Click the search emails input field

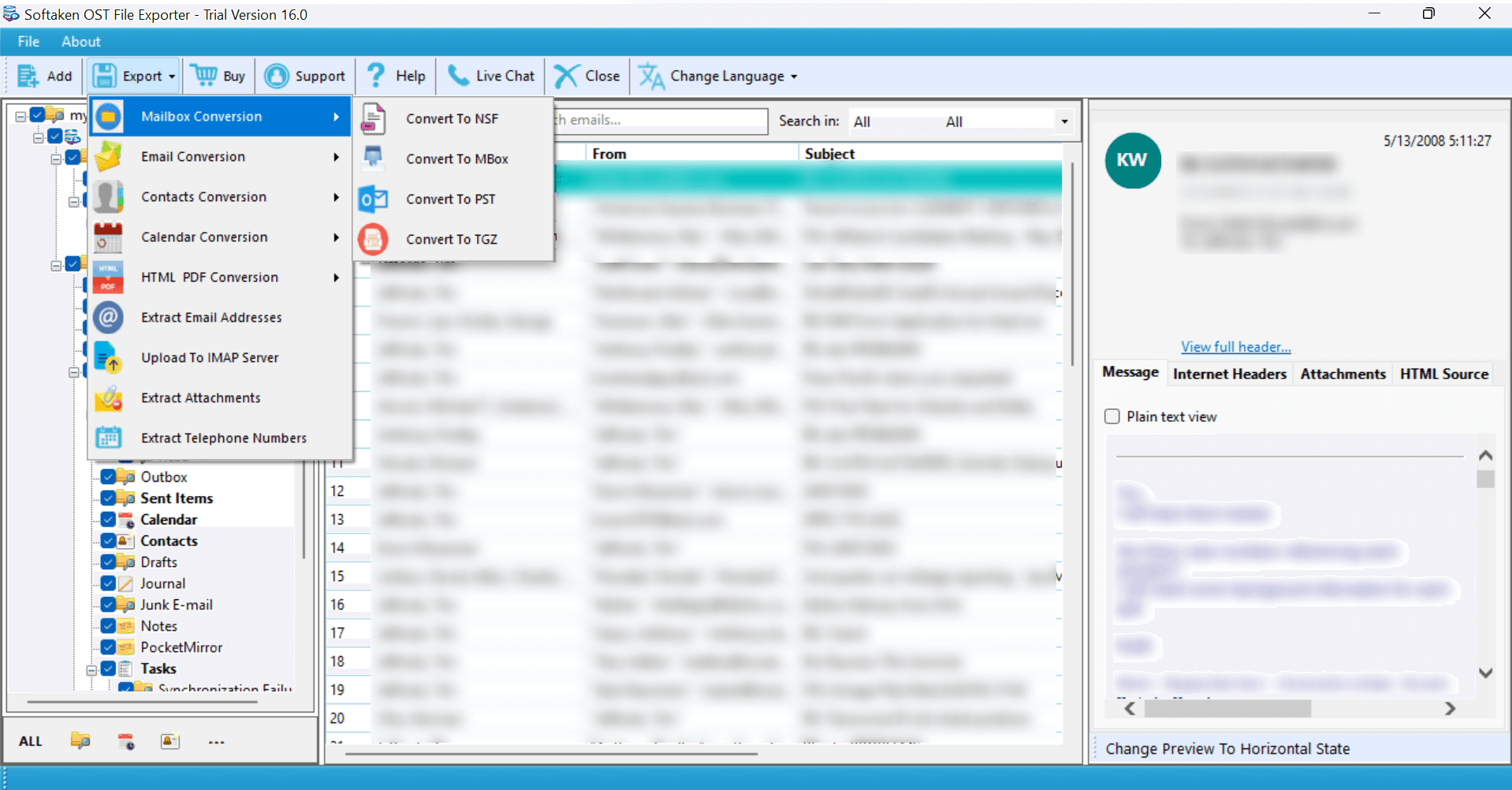[x=660, y=120]
